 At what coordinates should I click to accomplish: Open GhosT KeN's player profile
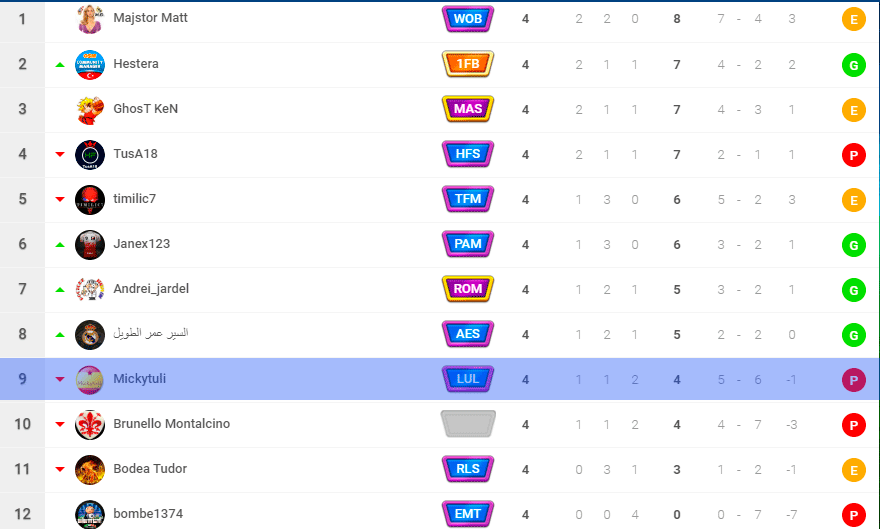145,108
